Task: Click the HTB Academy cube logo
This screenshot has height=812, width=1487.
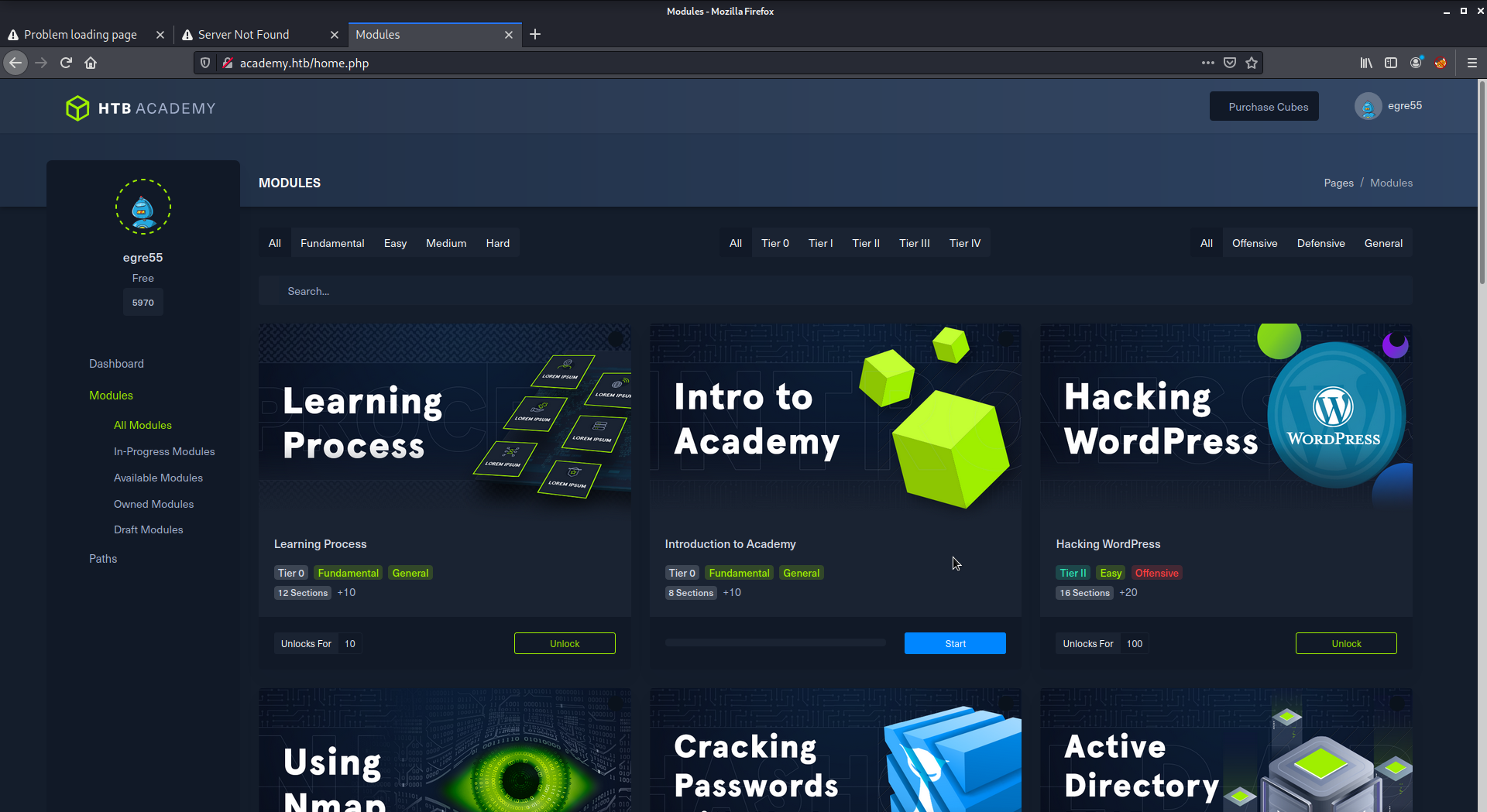Action: [77, 108]
